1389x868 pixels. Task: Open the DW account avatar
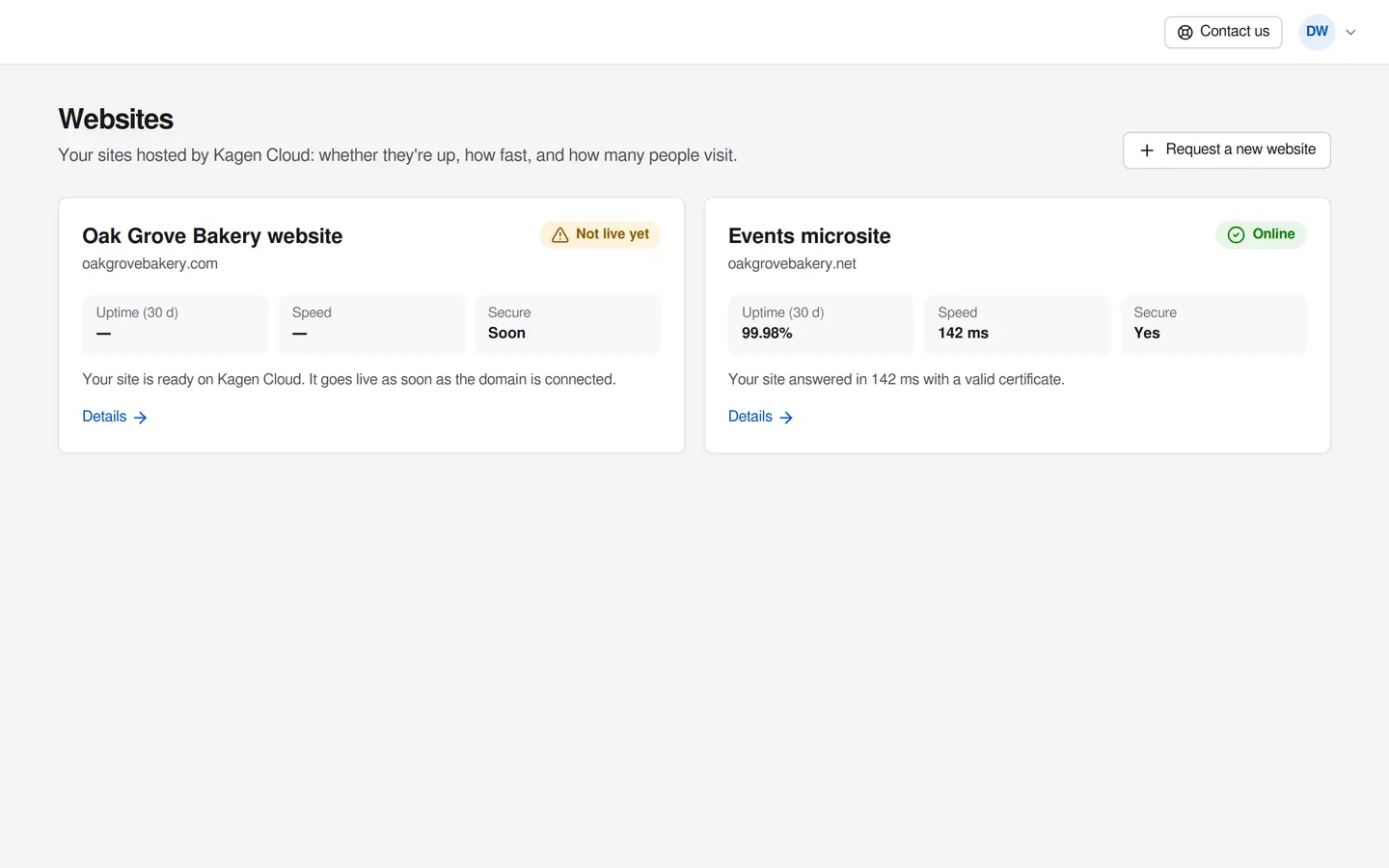1317,32
